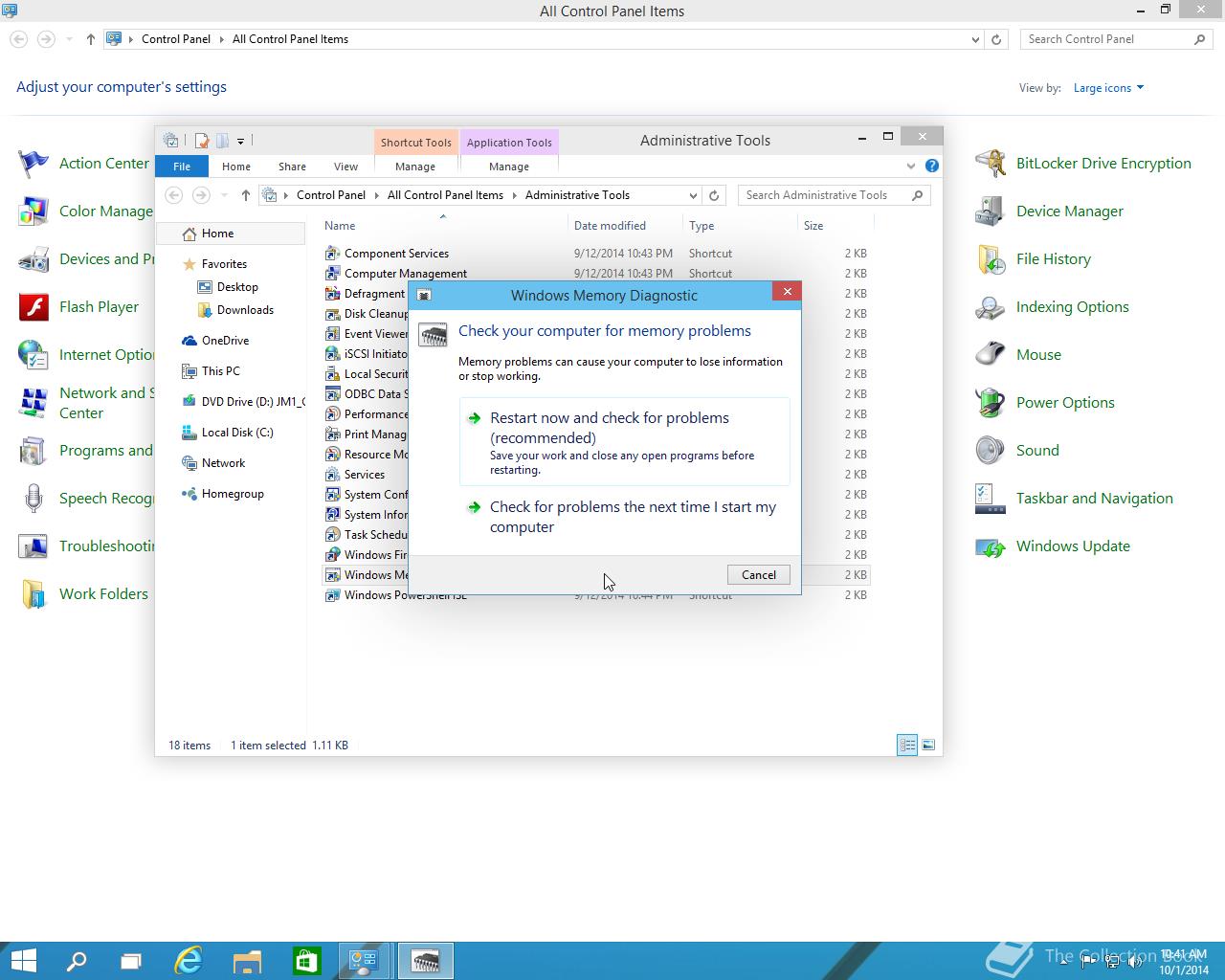Open Mouse settings in Control Panel
This screenshot has width=1225, height=980.
click(x=1018, y=355)
